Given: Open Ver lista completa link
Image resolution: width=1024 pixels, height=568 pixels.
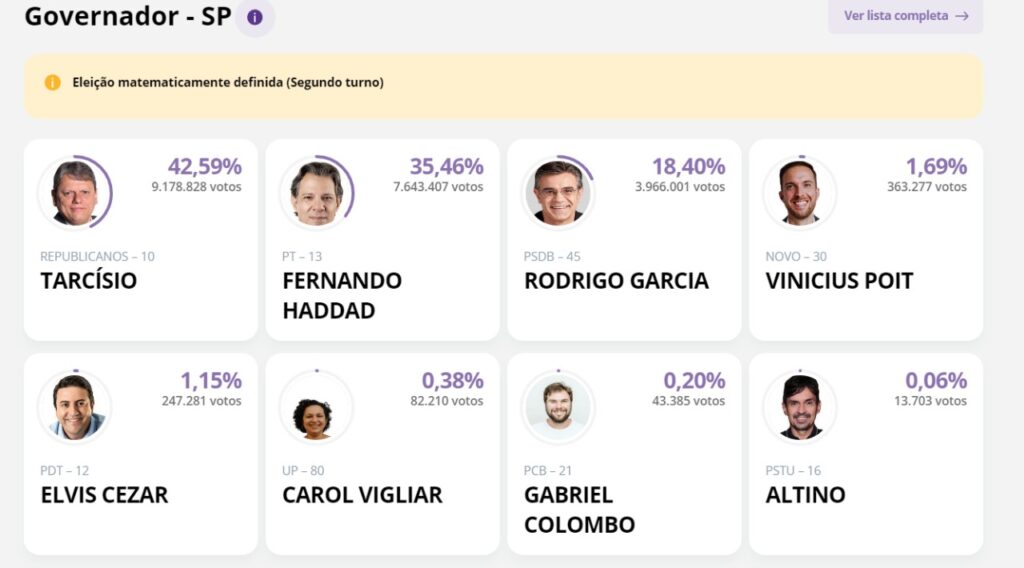Looking at the screenshot, I should click(x=905, y=16).
